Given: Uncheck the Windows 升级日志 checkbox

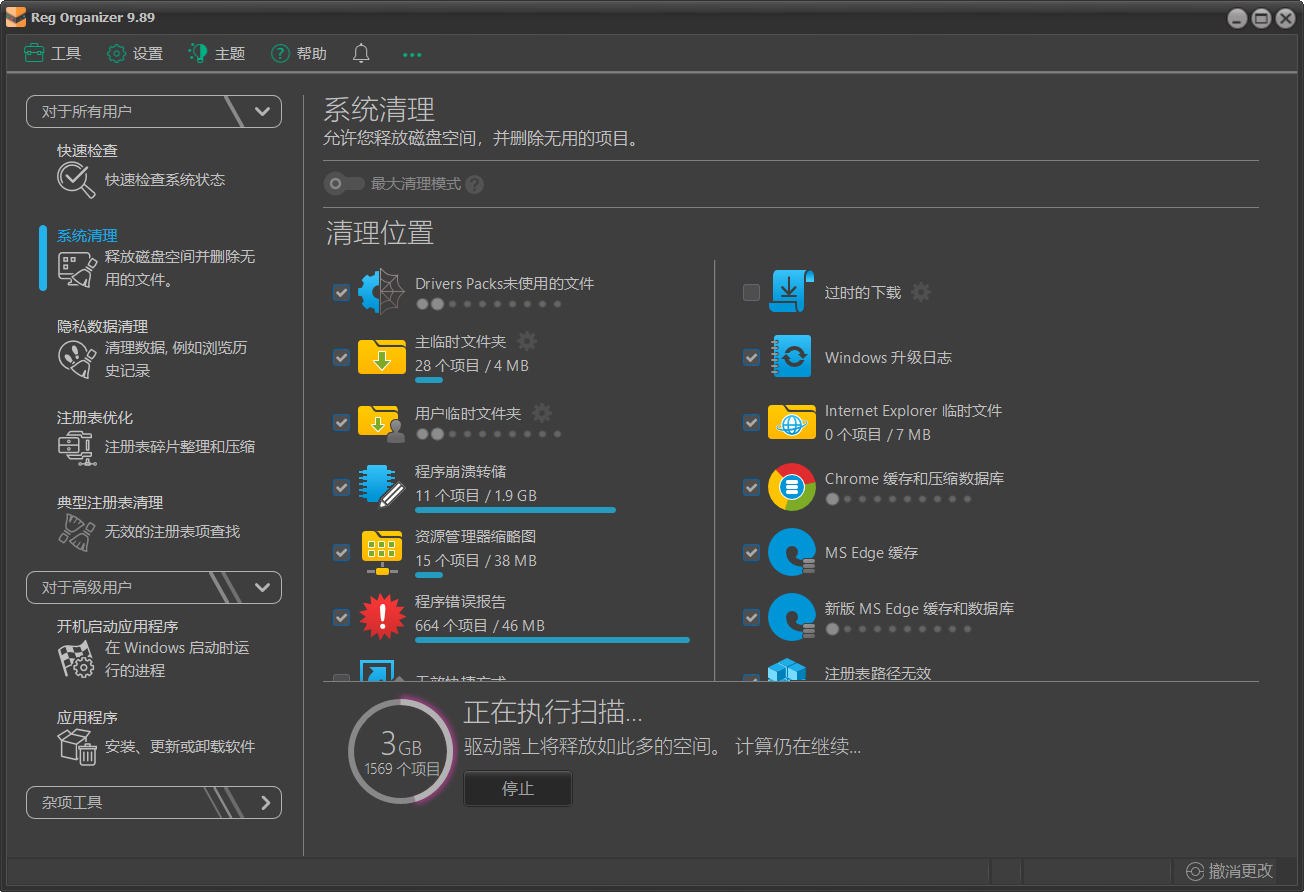Looking at the screenshot, I should click(x=751, y=357).
